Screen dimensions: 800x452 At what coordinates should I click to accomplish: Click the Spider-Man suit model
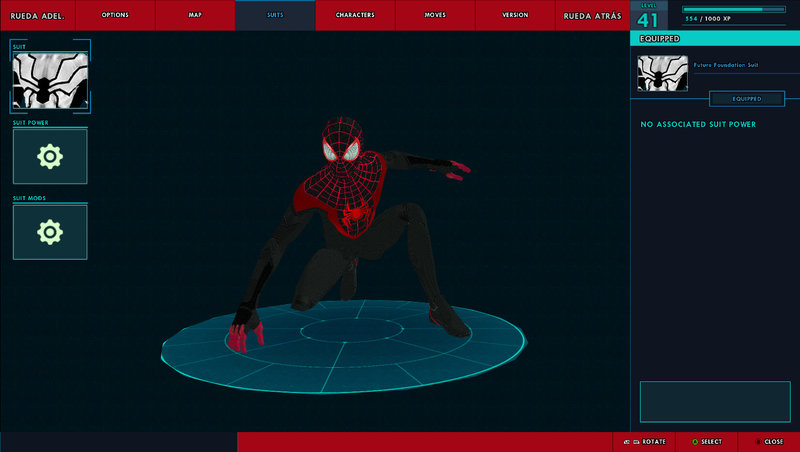[351, 235]
